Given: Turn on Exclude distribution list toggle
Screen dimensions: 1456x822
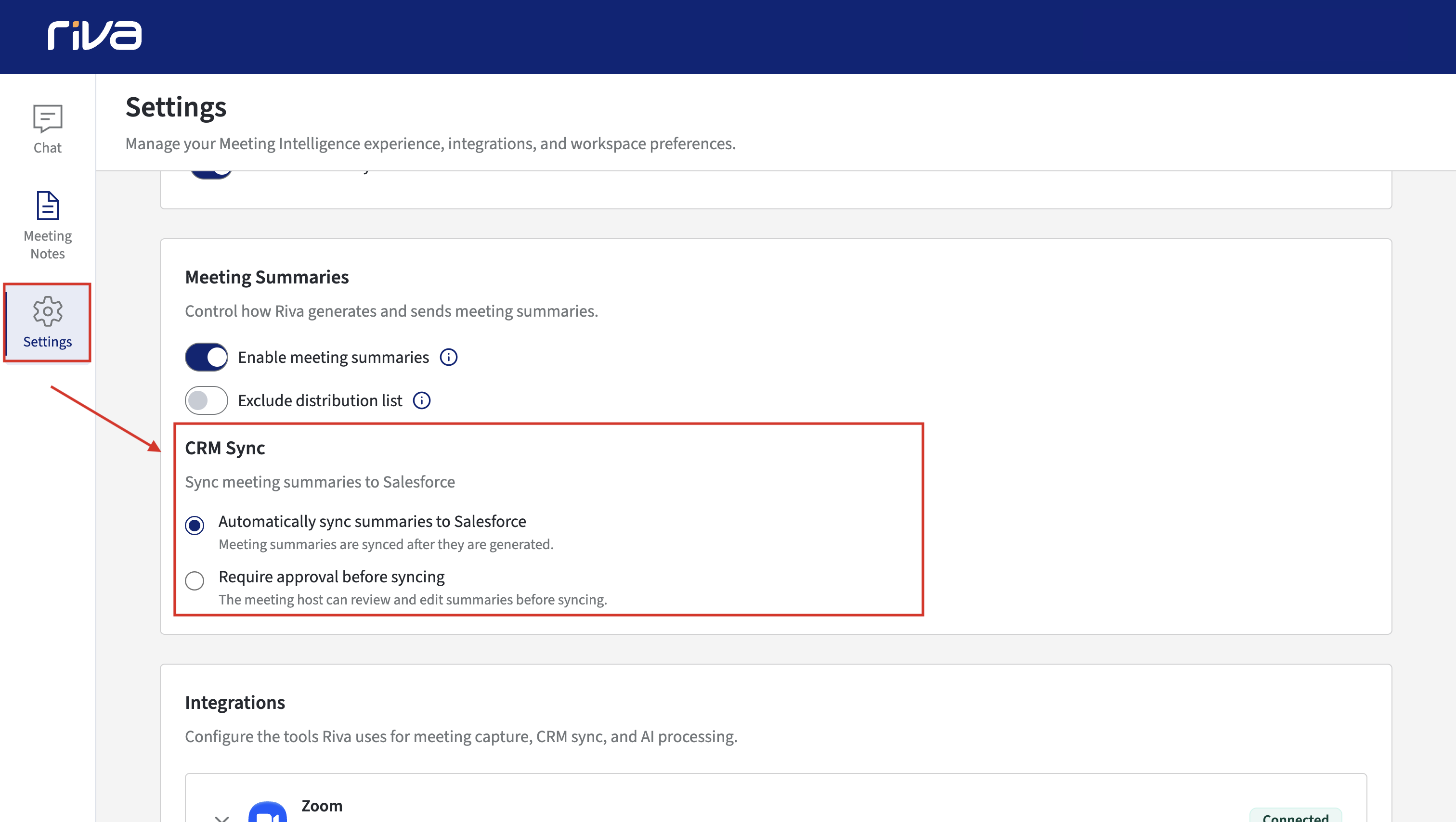Looking at the screenshot, I should [x=206, y=400].
